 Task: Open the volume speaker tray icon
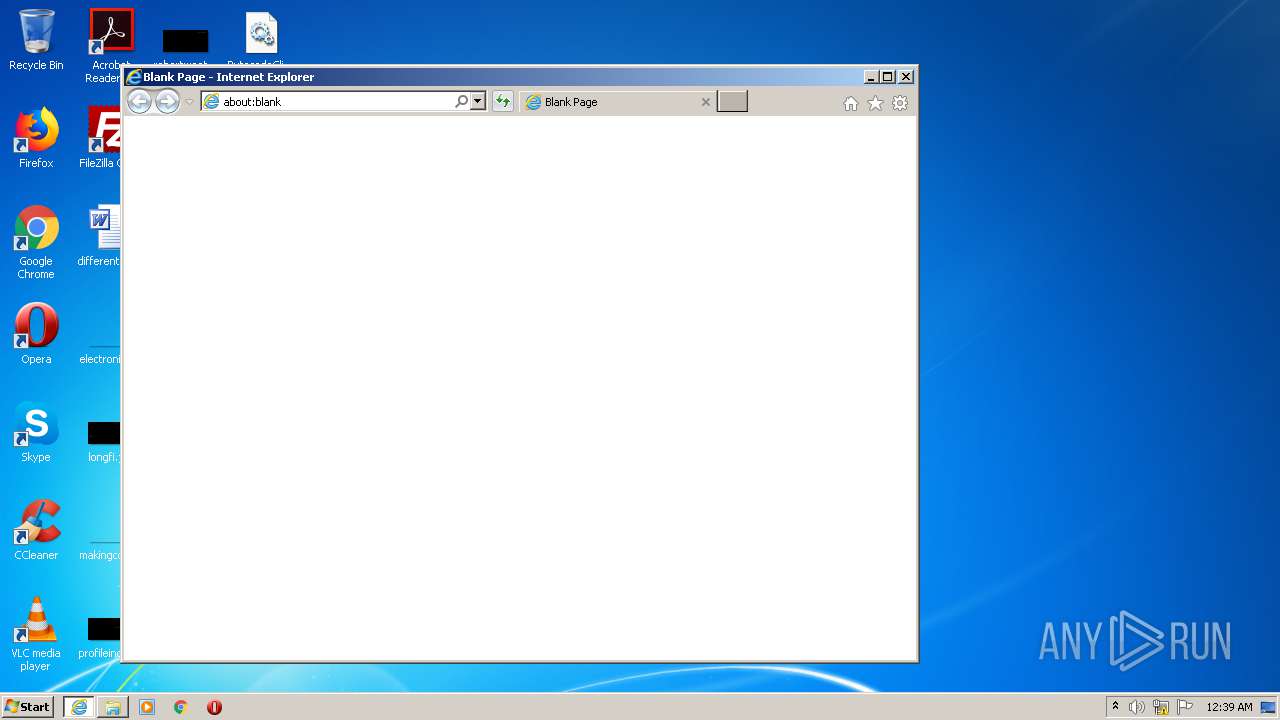click(x=1137, y=707)
